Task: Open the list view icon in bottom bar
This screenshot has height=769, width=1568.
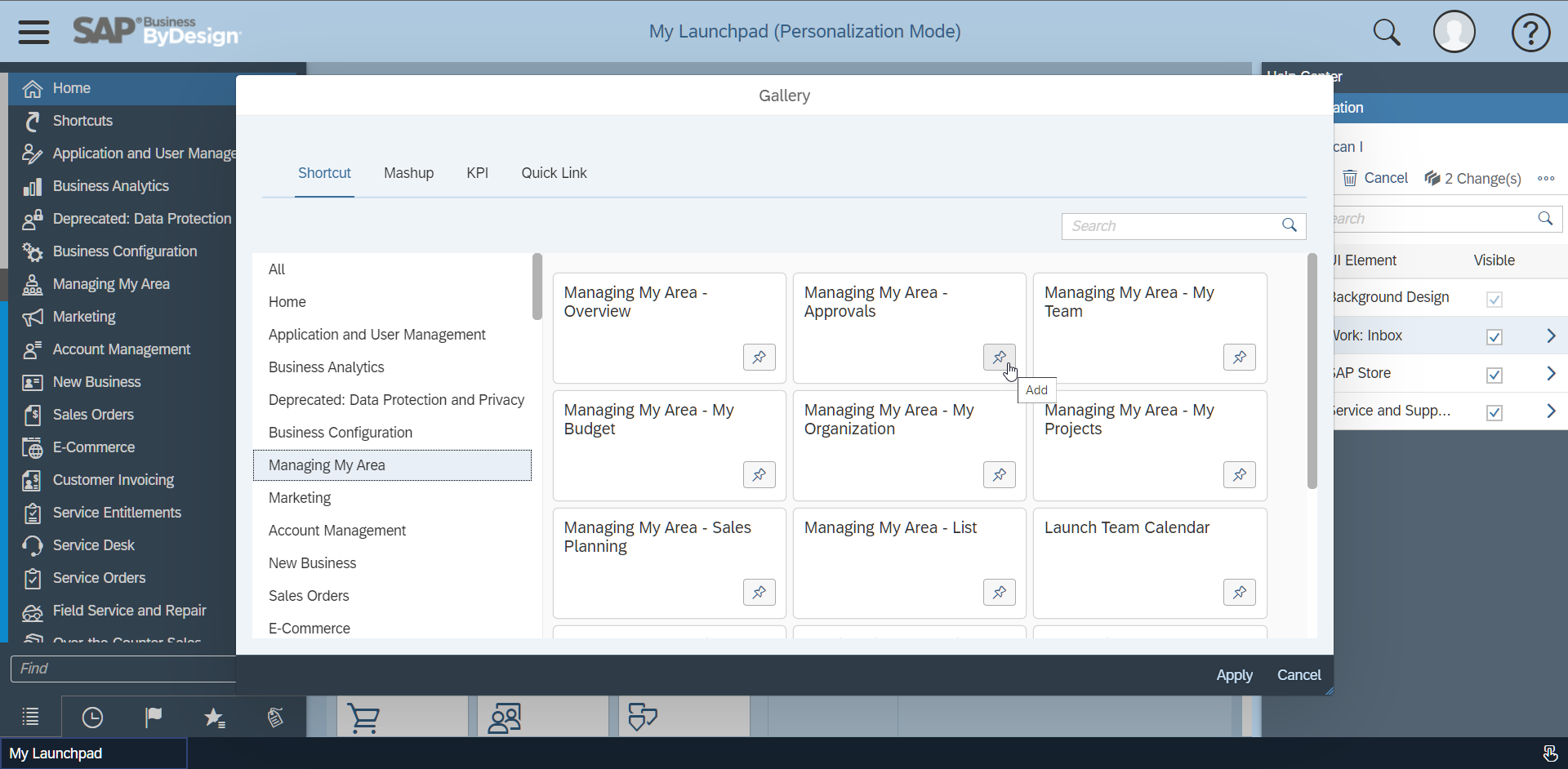Action: tap(30, 717)
